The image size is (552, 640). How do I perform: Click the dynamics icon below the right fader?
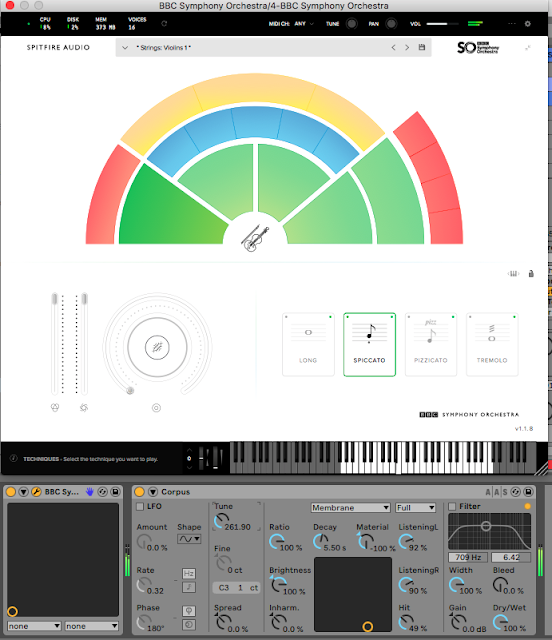[84, 407]
